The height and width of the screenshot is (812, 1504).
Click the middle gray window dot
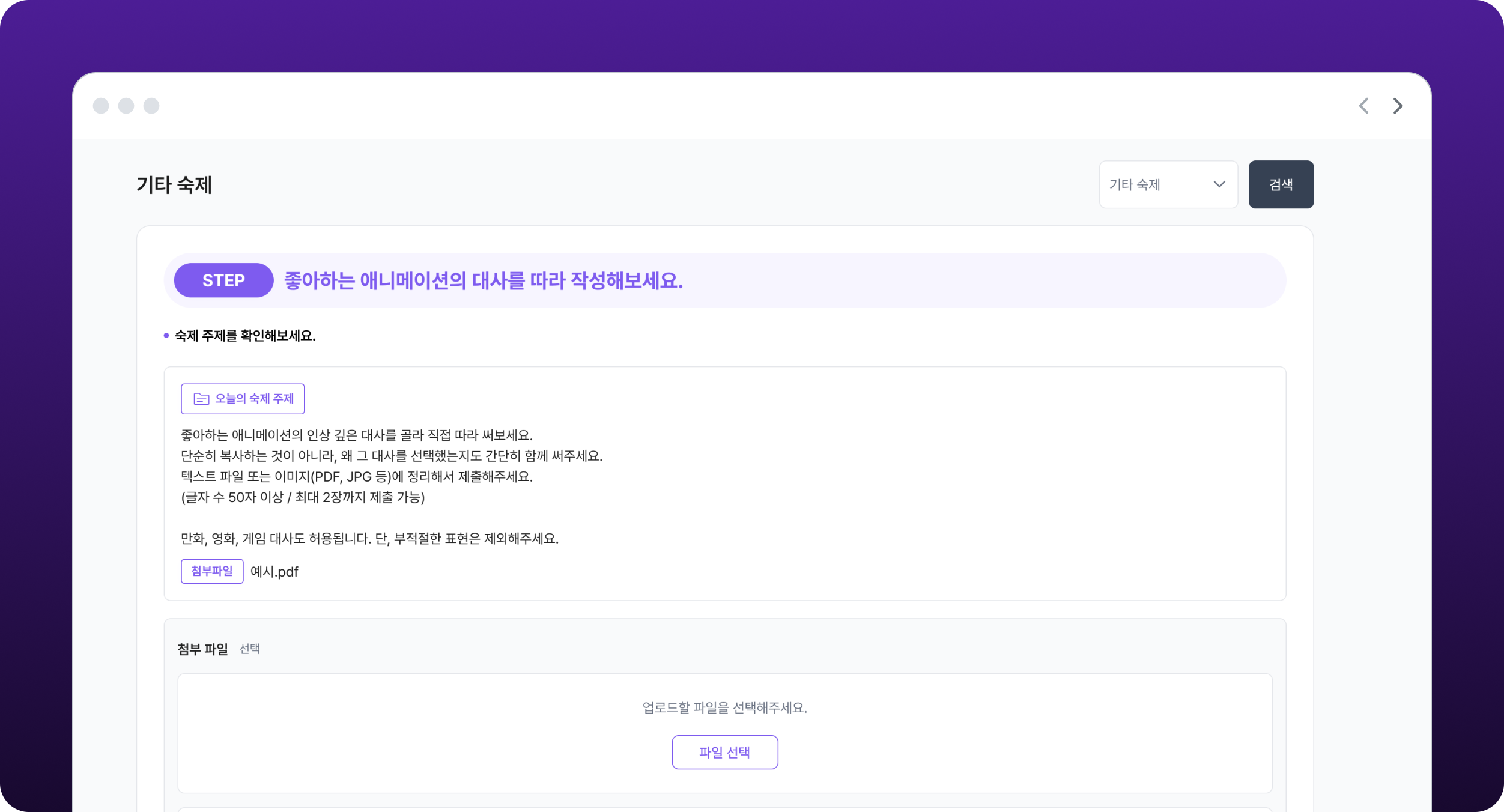click(126, 106)
